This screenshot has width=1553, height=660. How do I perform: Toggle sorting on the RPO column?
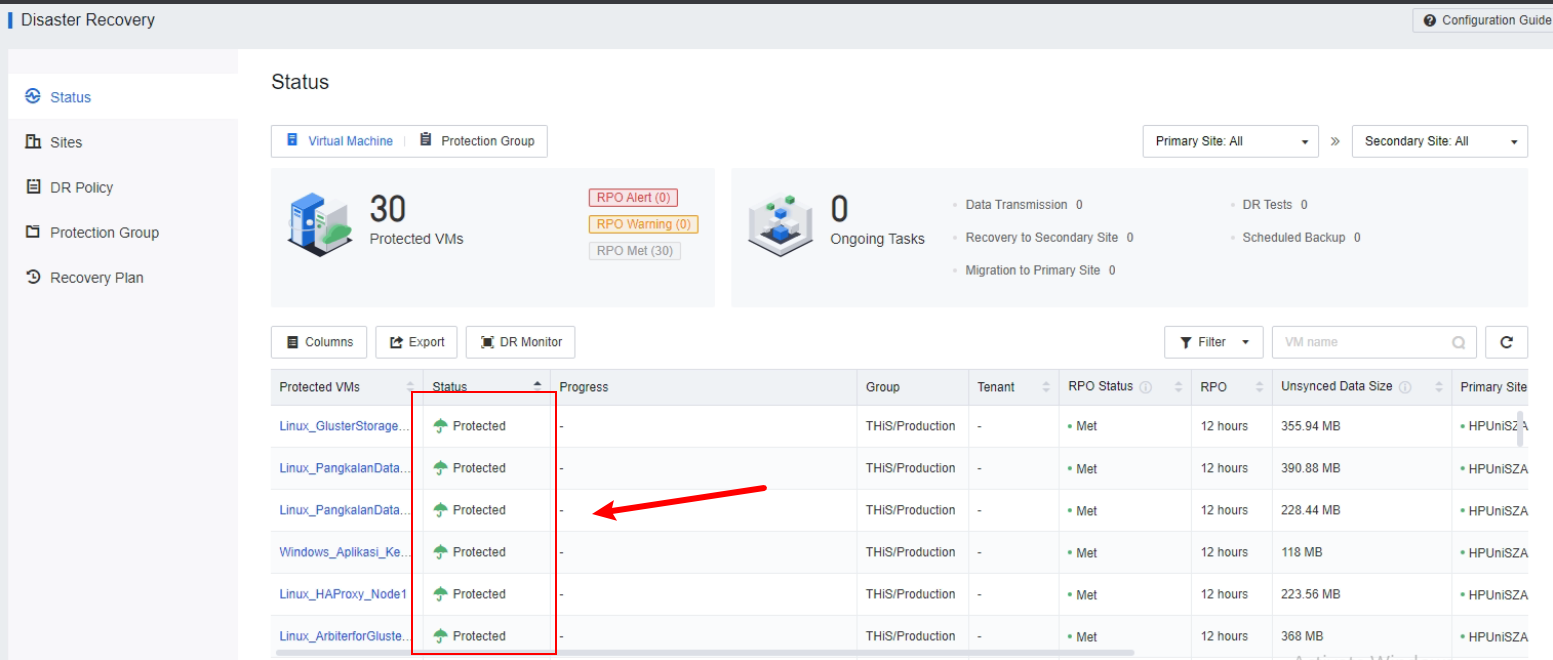pos(1257,387)
